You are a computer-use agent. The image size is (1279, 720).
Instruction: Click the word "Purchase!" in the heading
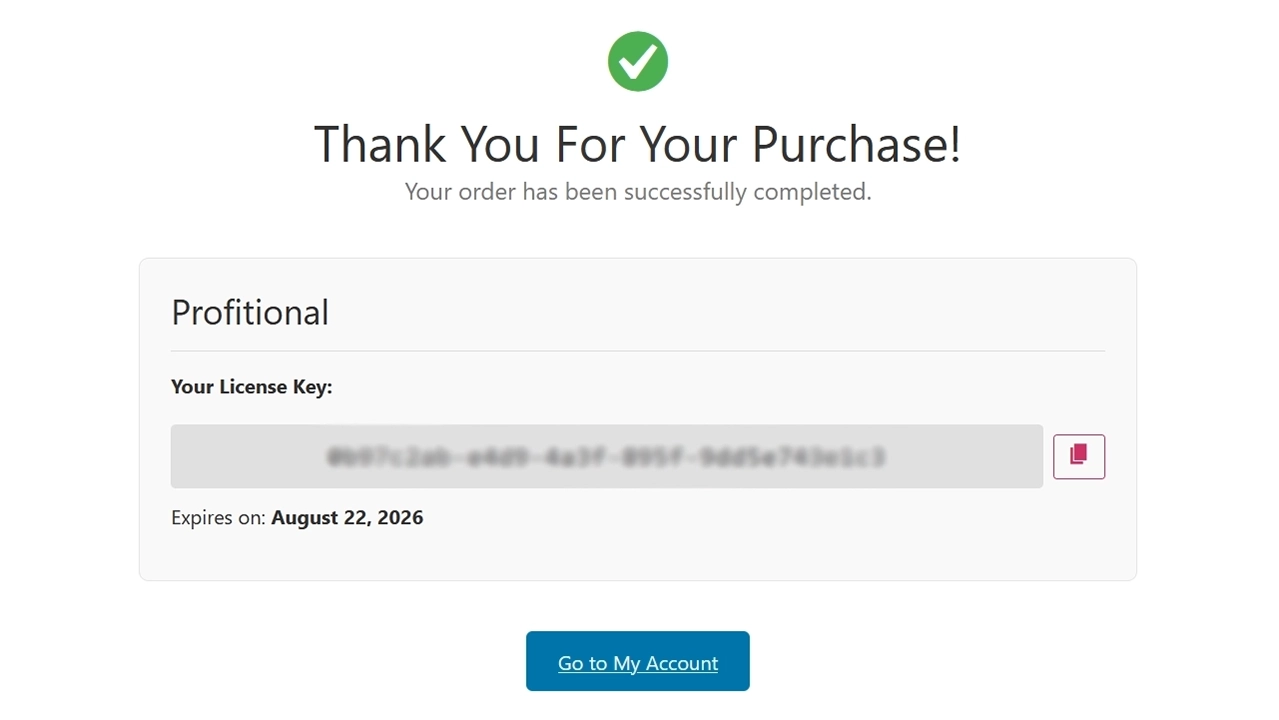(856, 144)
